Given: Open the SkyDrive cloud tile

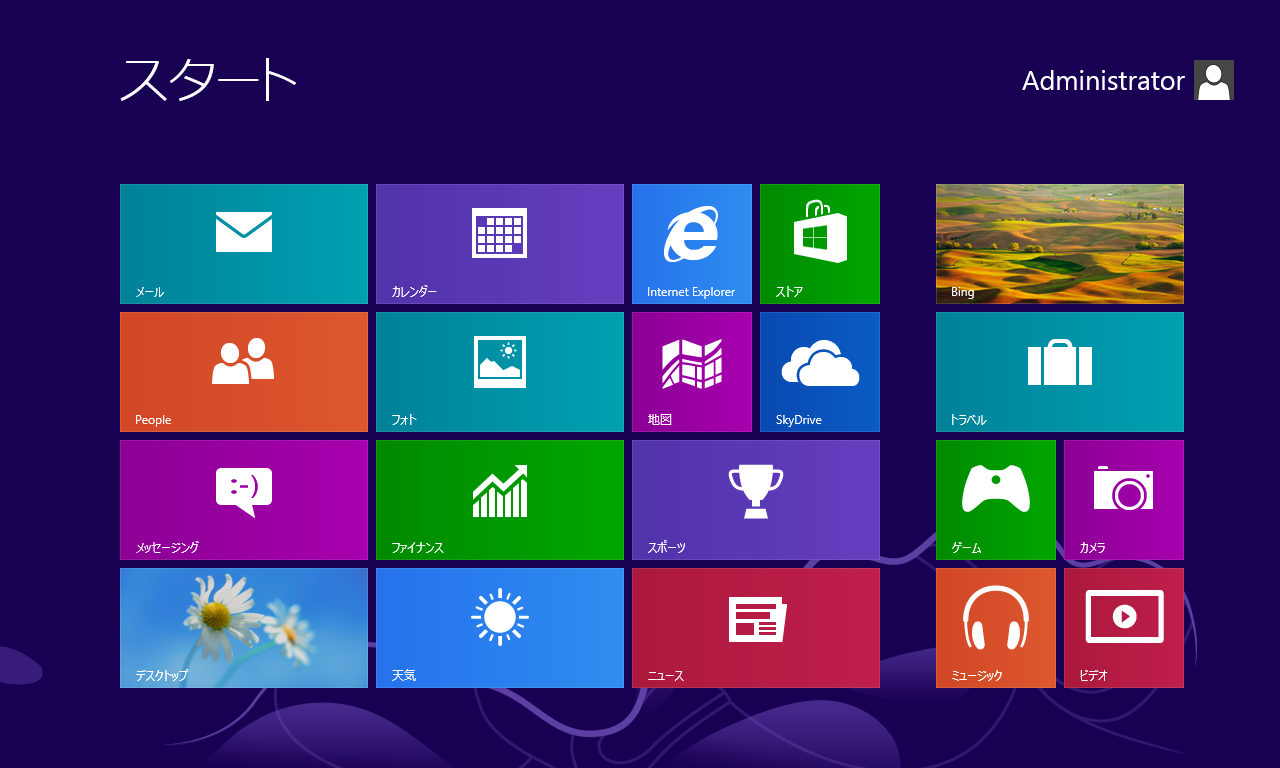Looking at the screenshot, I should click(820, 372).
